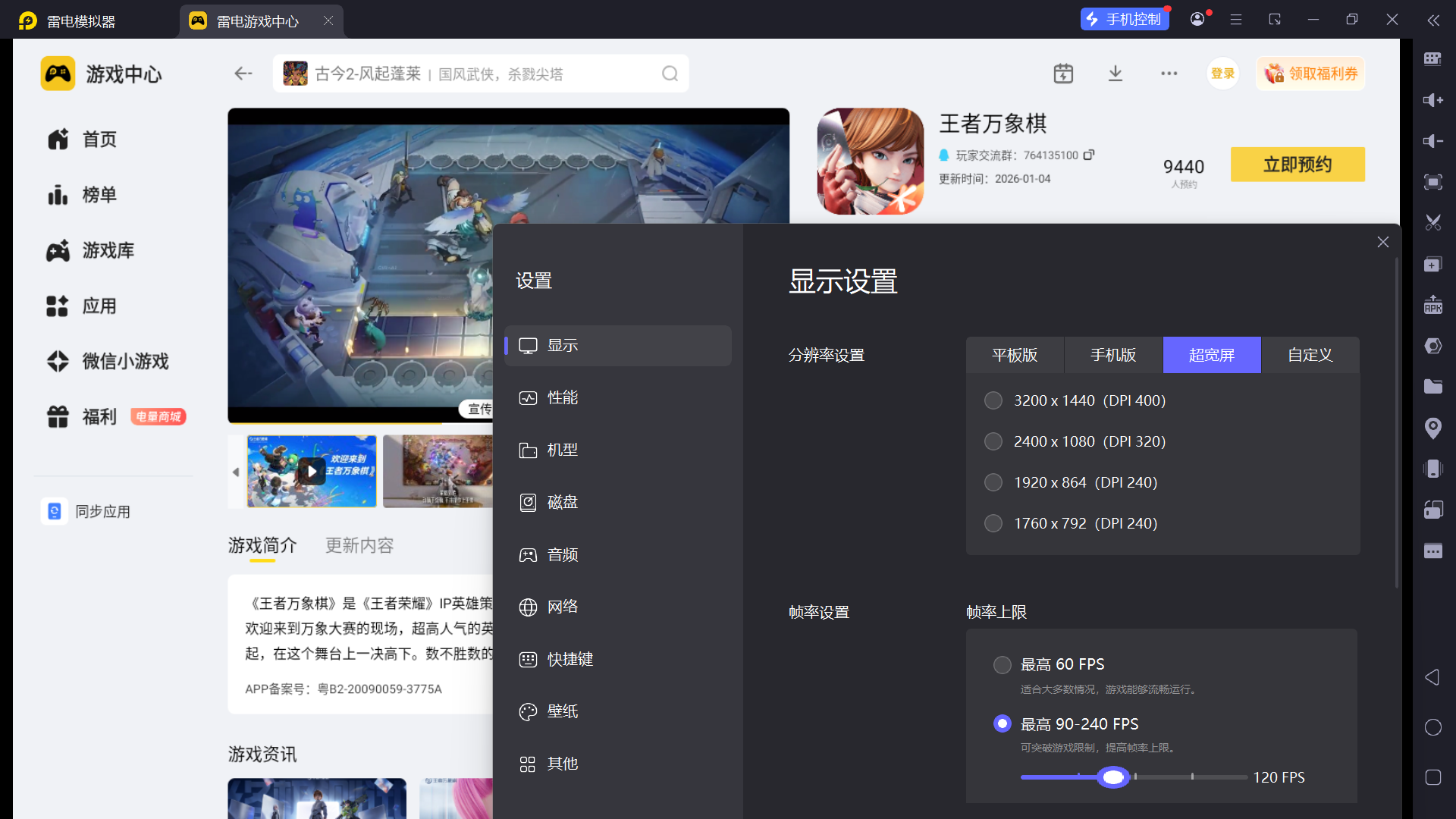Click the 立即预约 button
Viewport: 1456px width, 819px height.
[1298, 165]
